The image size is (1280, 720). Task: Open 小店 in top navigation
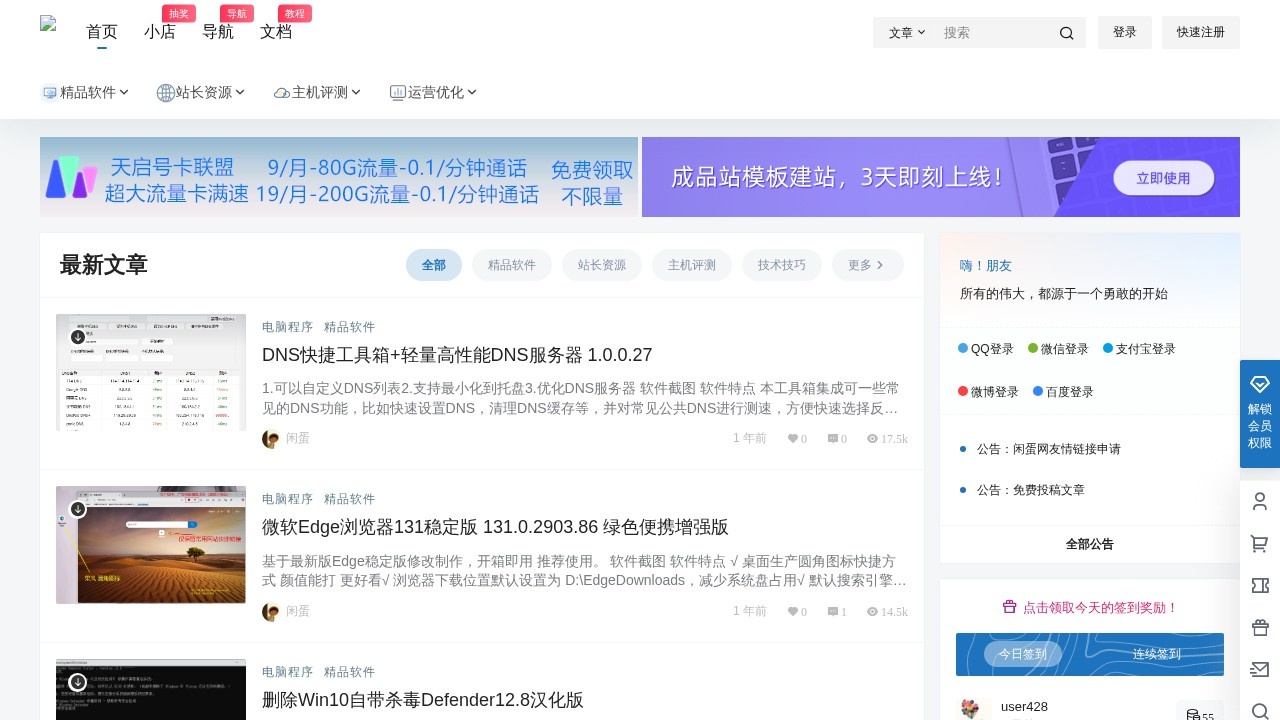pyautogui.click(x=160, y=31)
